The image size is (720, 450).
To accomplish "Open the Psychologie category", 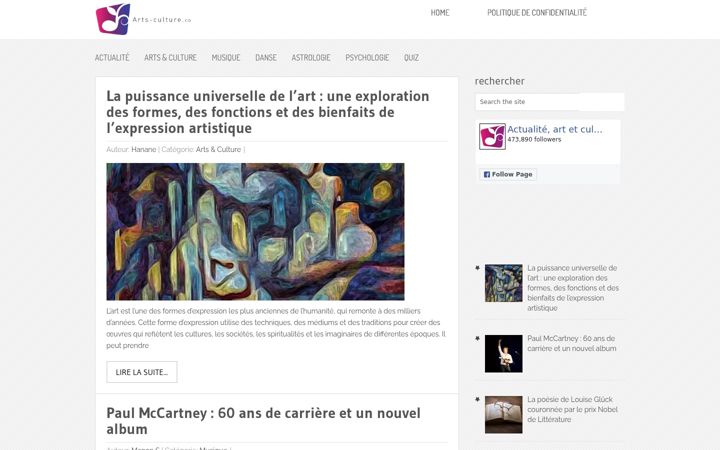I will pos(367,57).
